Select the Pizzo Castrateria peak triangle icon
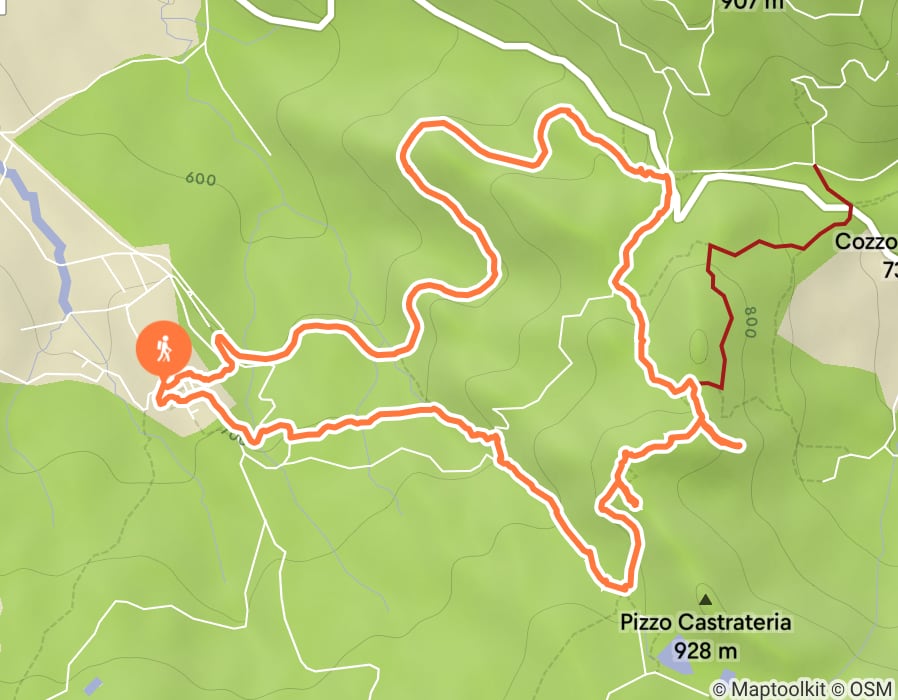This screenshot has height=700, width=898. pyautogui.click(x=706, y=600)
